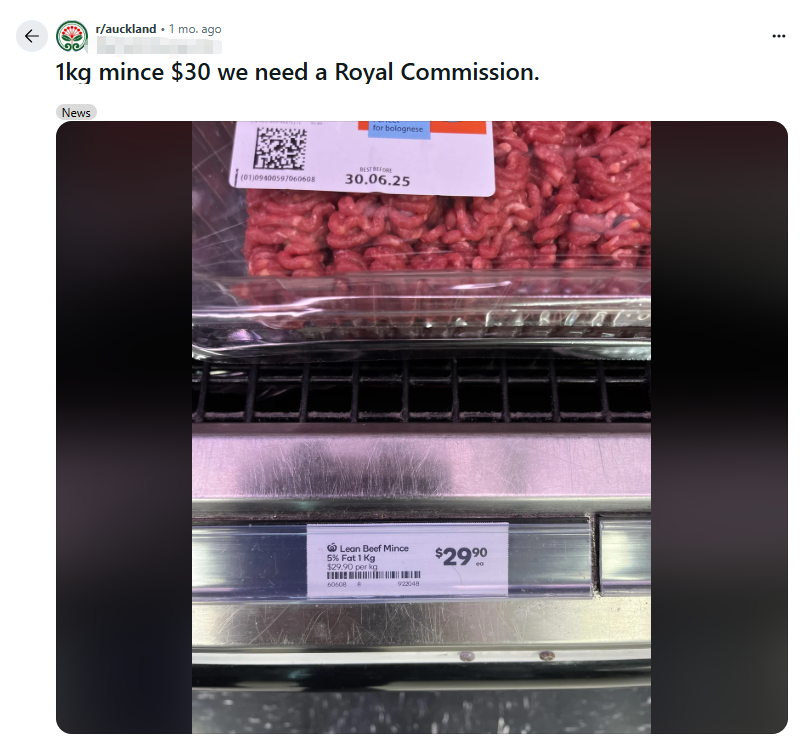
Task: Click the dark blurred right margin of the image
Action: click(x=719, y=427)
